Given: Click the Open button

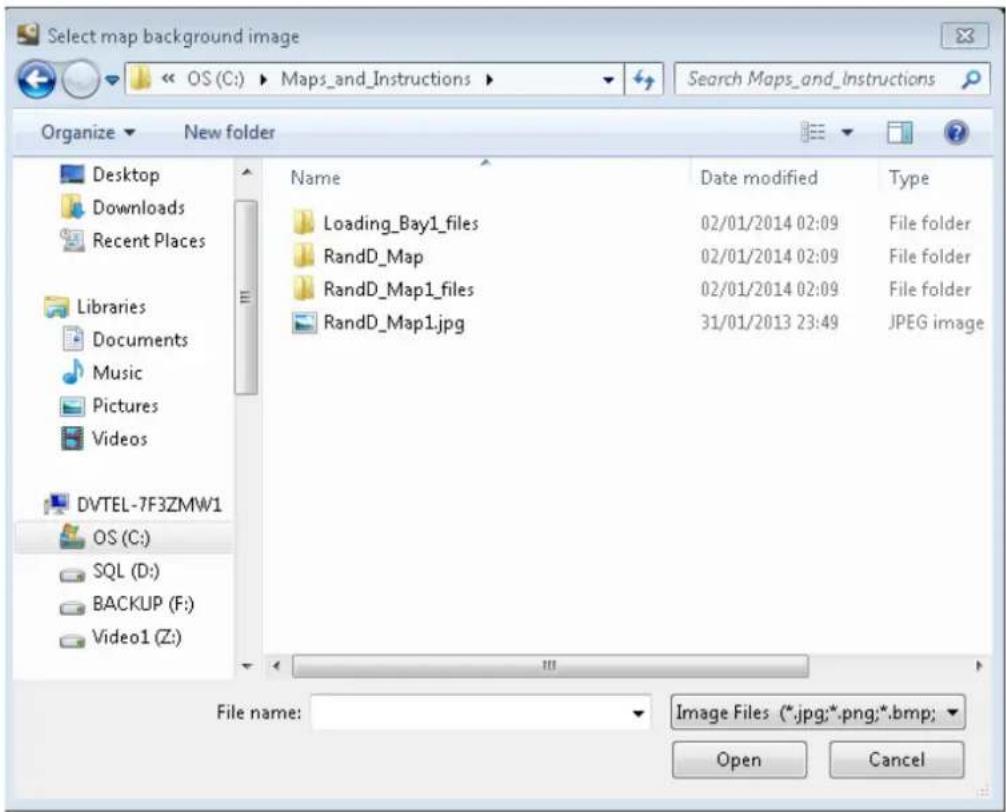Looking at the screenshot, I should (739, 760).
